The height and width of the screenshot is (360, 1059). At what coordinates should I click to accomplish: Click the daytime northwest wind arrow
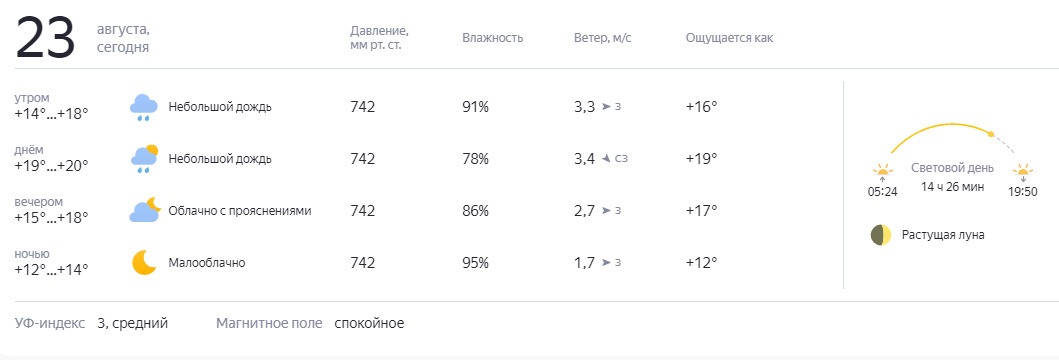pos(606,159)
